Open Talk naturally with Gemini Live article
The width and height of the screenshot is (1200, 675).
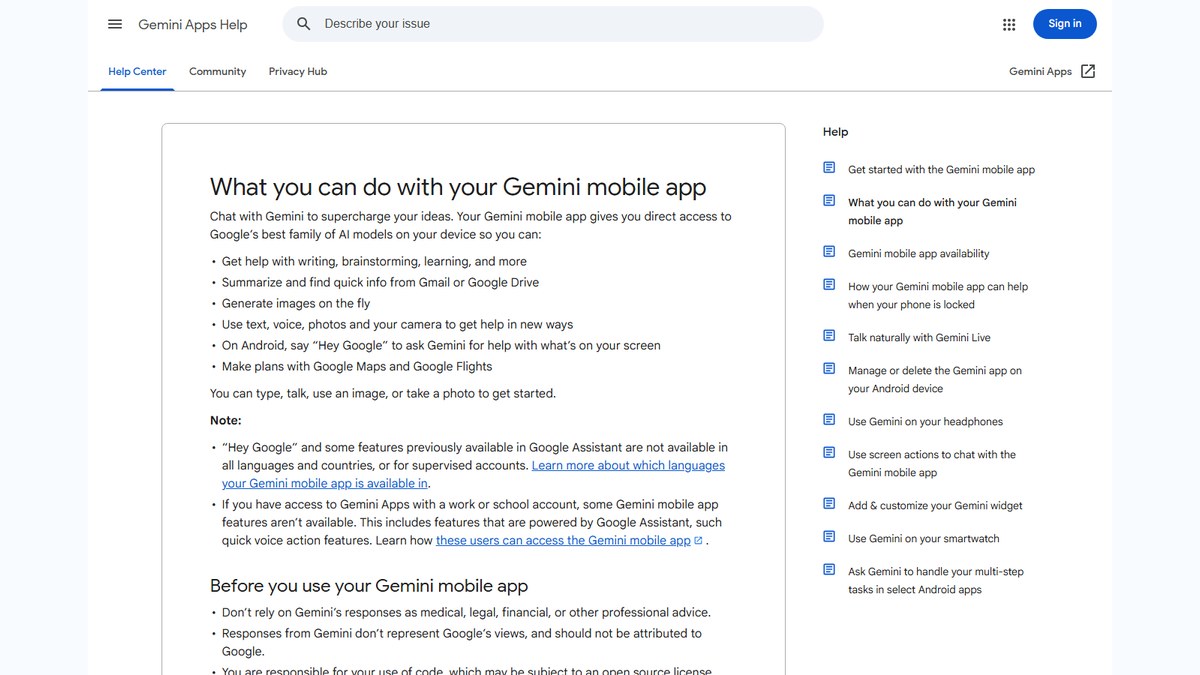point(919,338)
